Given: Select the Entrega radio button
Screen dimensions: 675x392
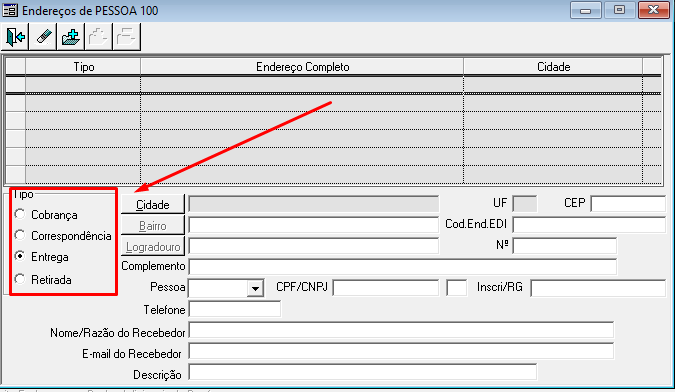Looking at the screenshot, I should pyautogui.click(x=20, y=256).
